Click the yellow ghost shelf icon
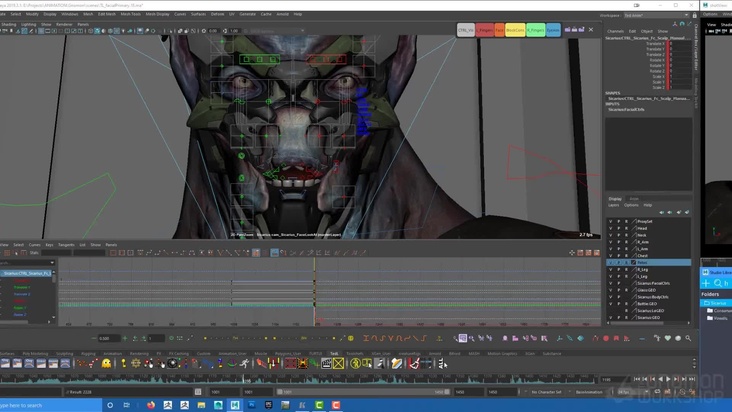The height and width of the screenshot is (412, 732). point(106,363)
